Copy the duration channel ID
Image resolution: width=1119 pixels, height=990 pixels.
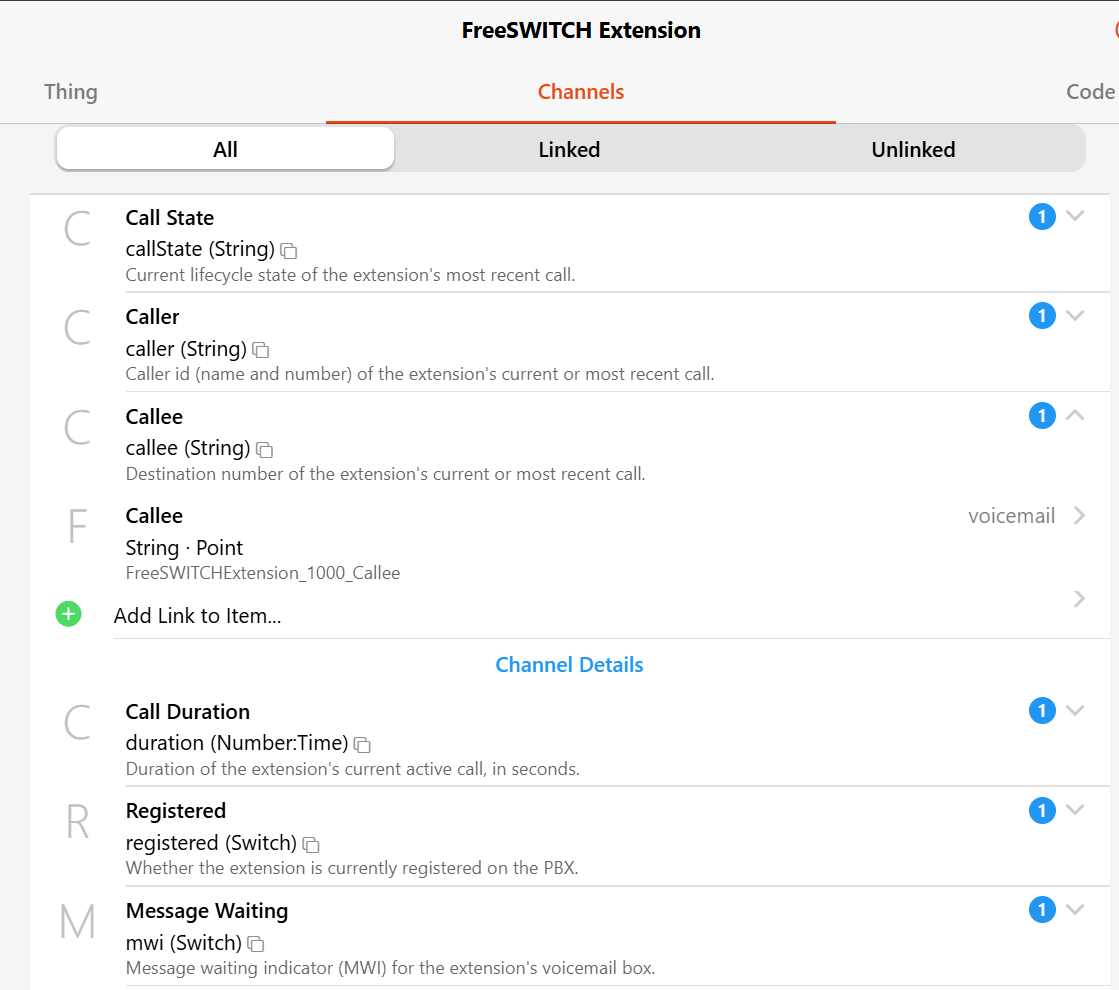[363, 744]
